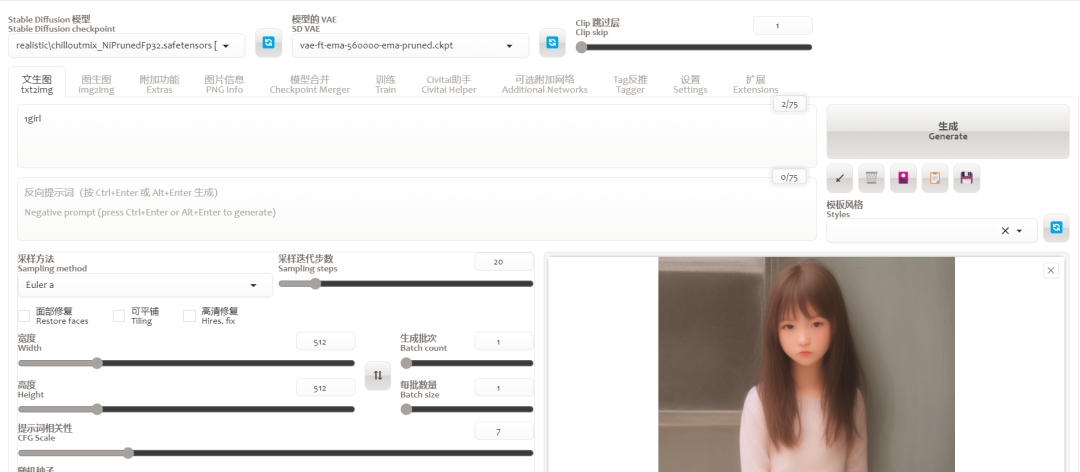The height and width of the screenshot is (472, 1080).
Task: Click the Clip skip number field
Action: pos(782,25)
